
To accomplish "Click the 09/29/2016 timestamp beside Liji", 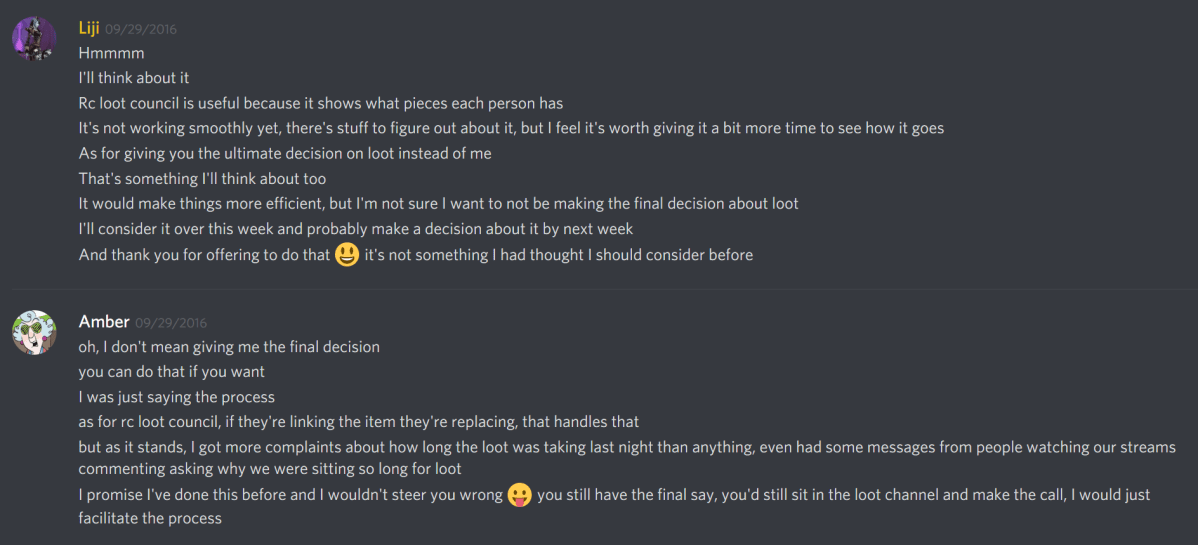I will pyautogui.click(x=141, y=29).
